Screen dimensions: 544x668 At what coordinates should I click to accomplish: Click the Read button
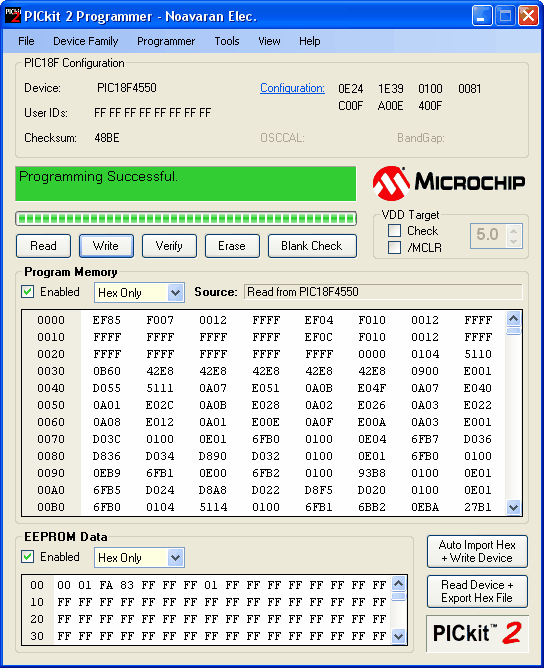coord(43,246)
